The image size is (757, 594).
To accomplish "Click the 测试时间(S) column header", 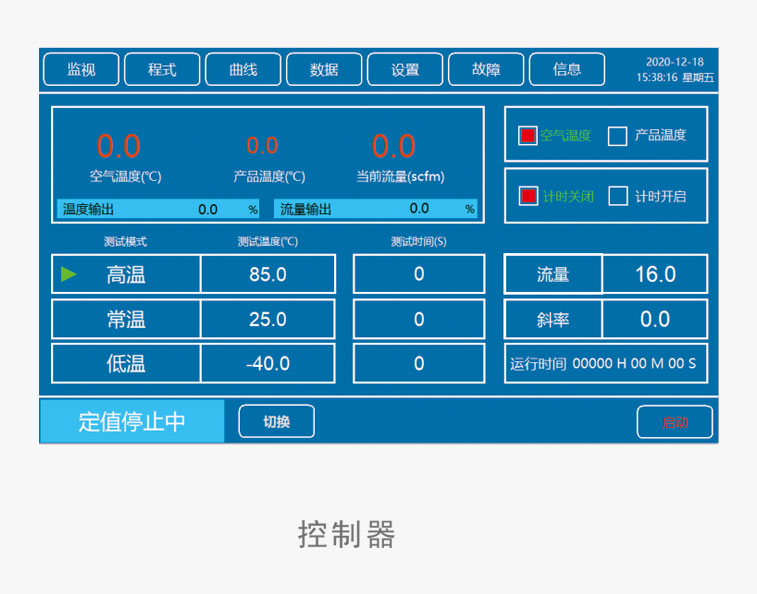I will pos(419,241).
